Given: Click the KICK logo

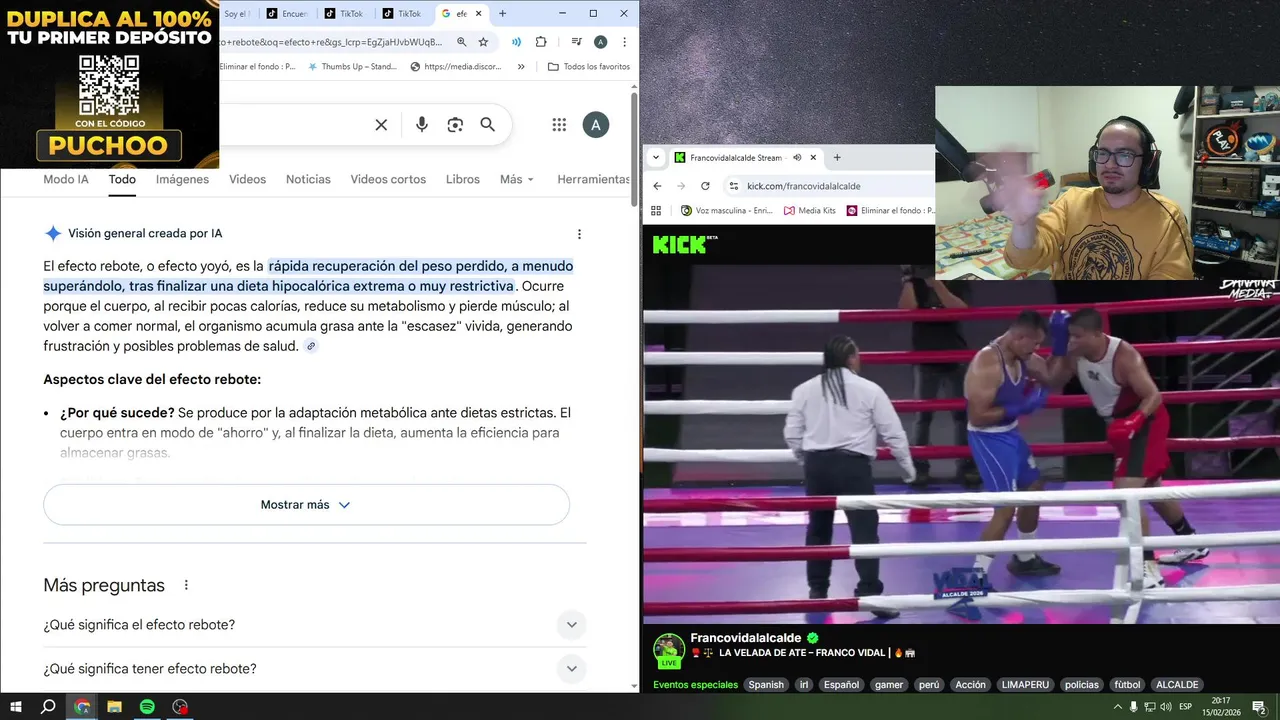Looking at the screenshot, I should coord(685,244).
